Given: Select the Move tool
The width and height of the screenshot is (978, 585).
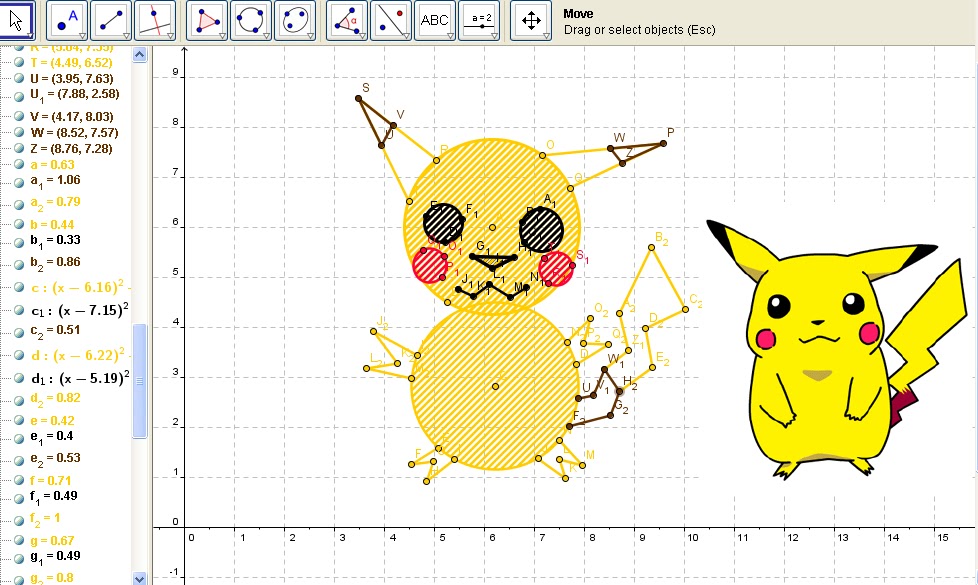Looking at the screenshot, I should pyautogui.click(x=14, y=20).
